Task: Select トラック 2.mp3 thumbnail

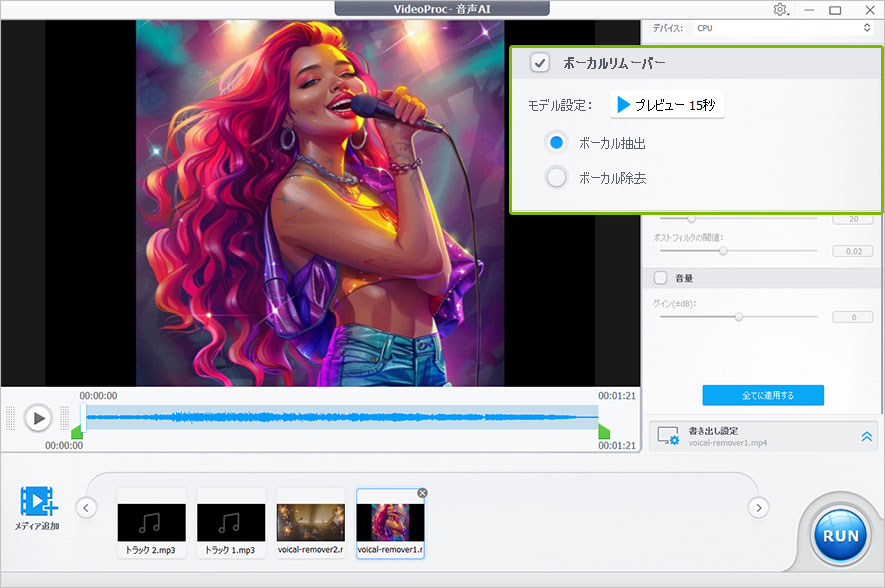Action: (x=151, y=523)
